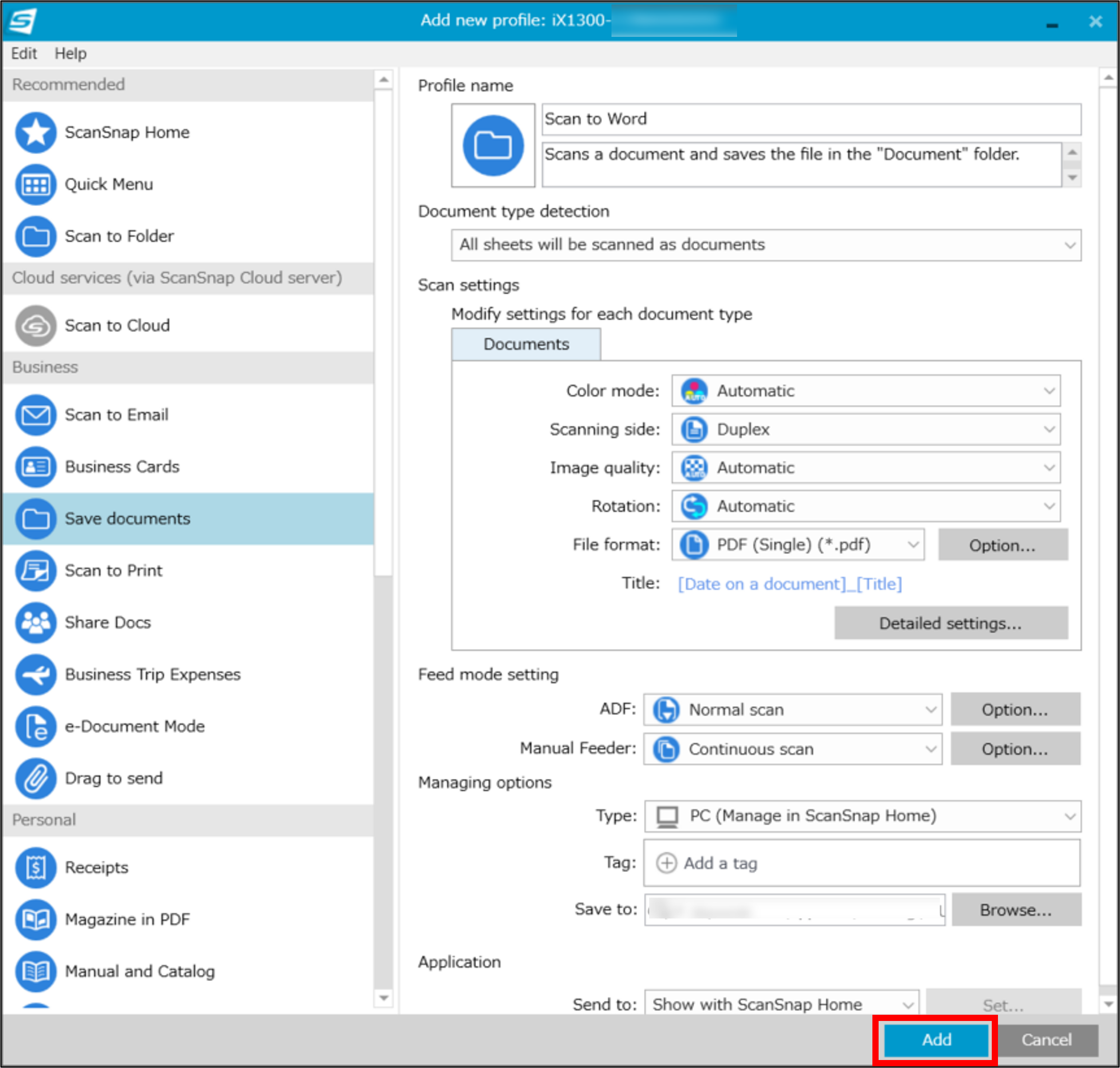Screen dimensions: 1120x1068
Task: Pick the Drag to send paperclip icon
Action: 35,778
